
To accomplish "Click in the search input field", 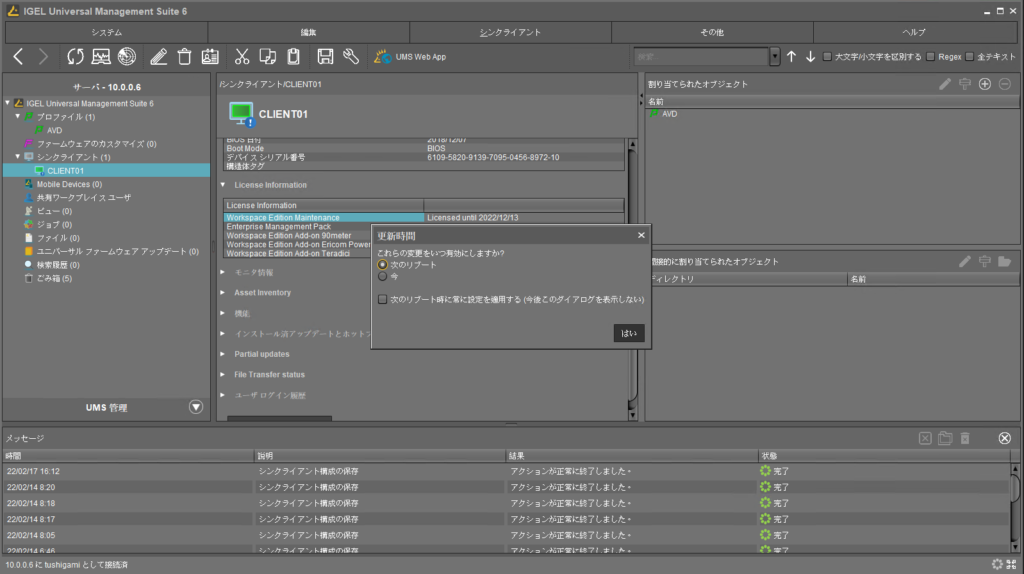I will 701,57.
